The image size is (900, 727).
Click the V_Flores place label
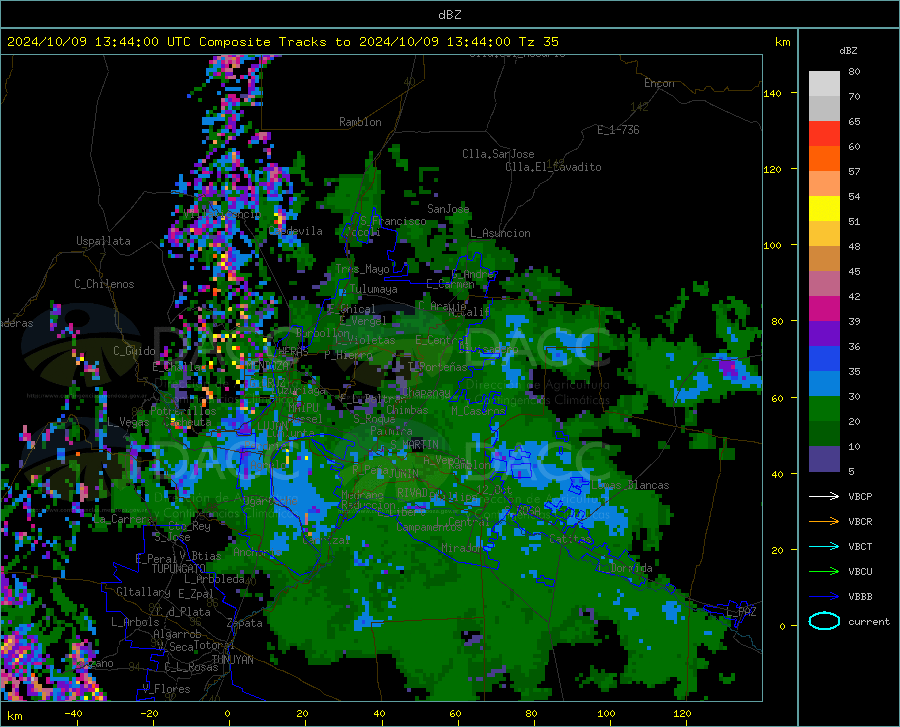(166, 689)
